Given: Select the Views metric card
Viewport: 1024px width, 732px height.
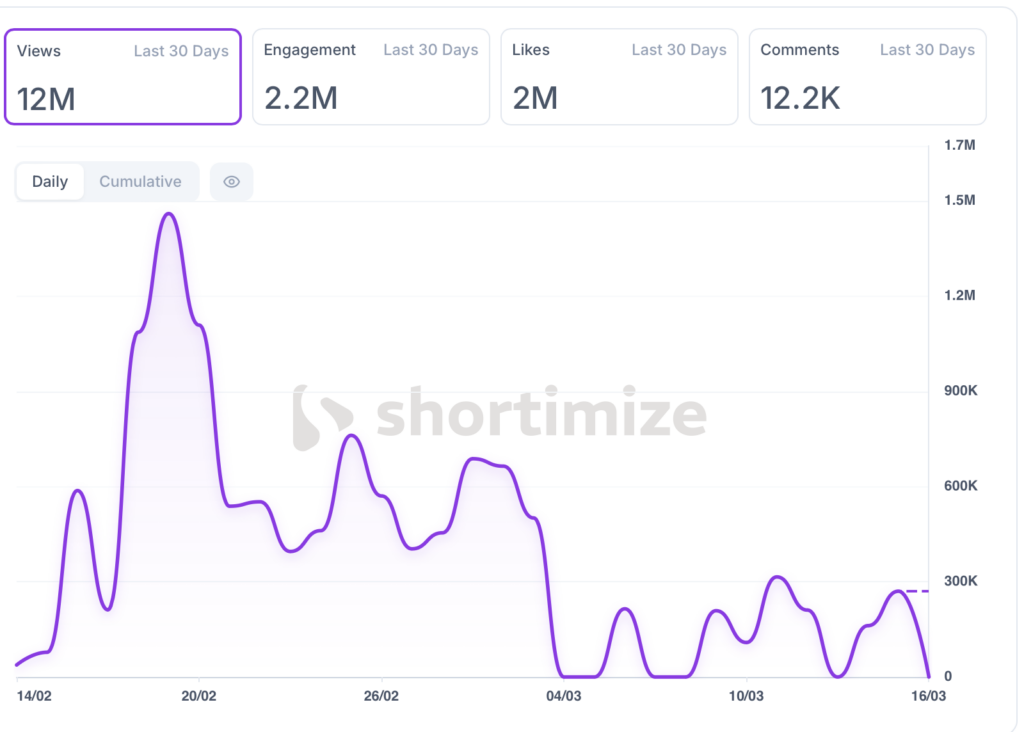Looking at the screenshot, I should [x=123, y=77].
